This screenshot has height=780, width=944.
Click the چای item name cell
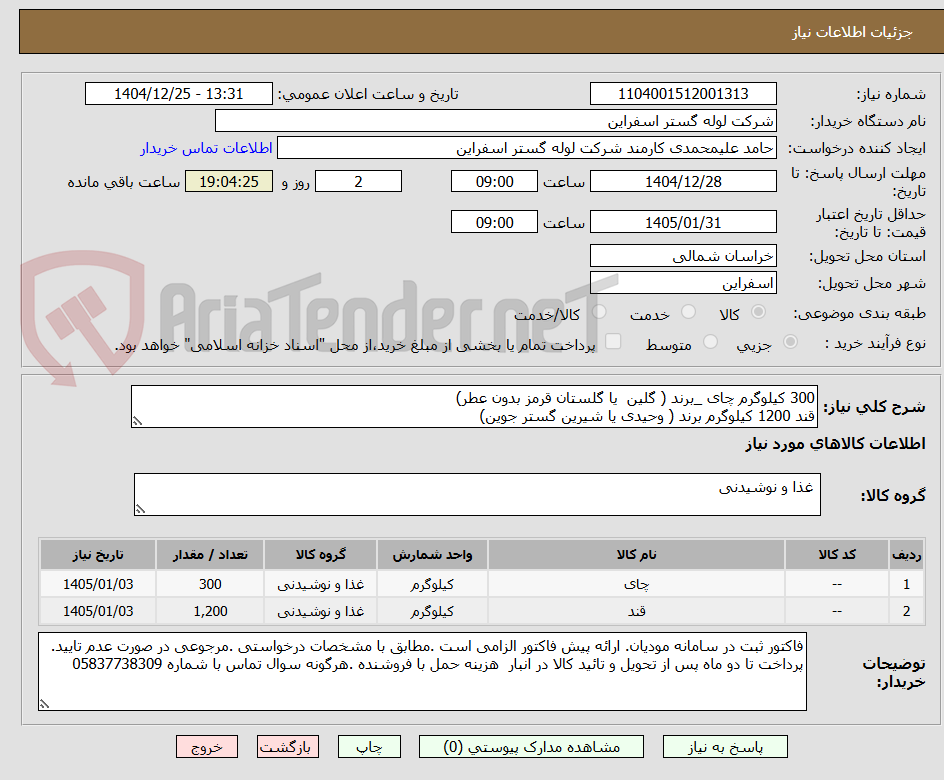(x=636, y=584)
